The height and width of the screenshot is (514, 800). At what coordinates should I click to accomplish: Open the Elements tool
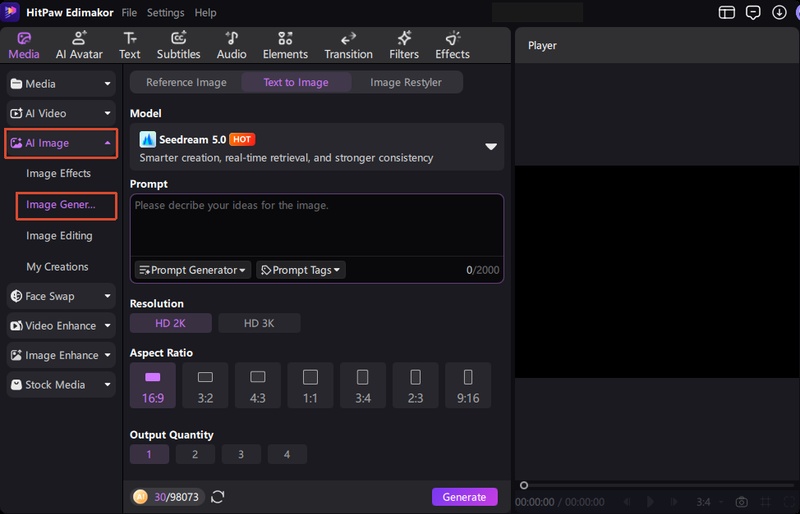pyautogui.click(x=285, y=45)
